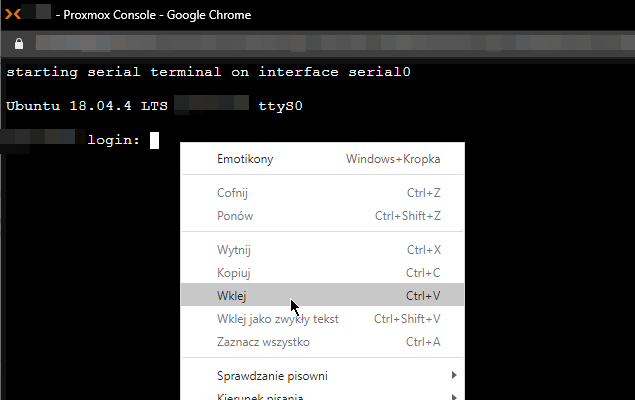635x400 pixels.
Task: Choose Kopiuj from the context menu
Action: tap(233, 272)
